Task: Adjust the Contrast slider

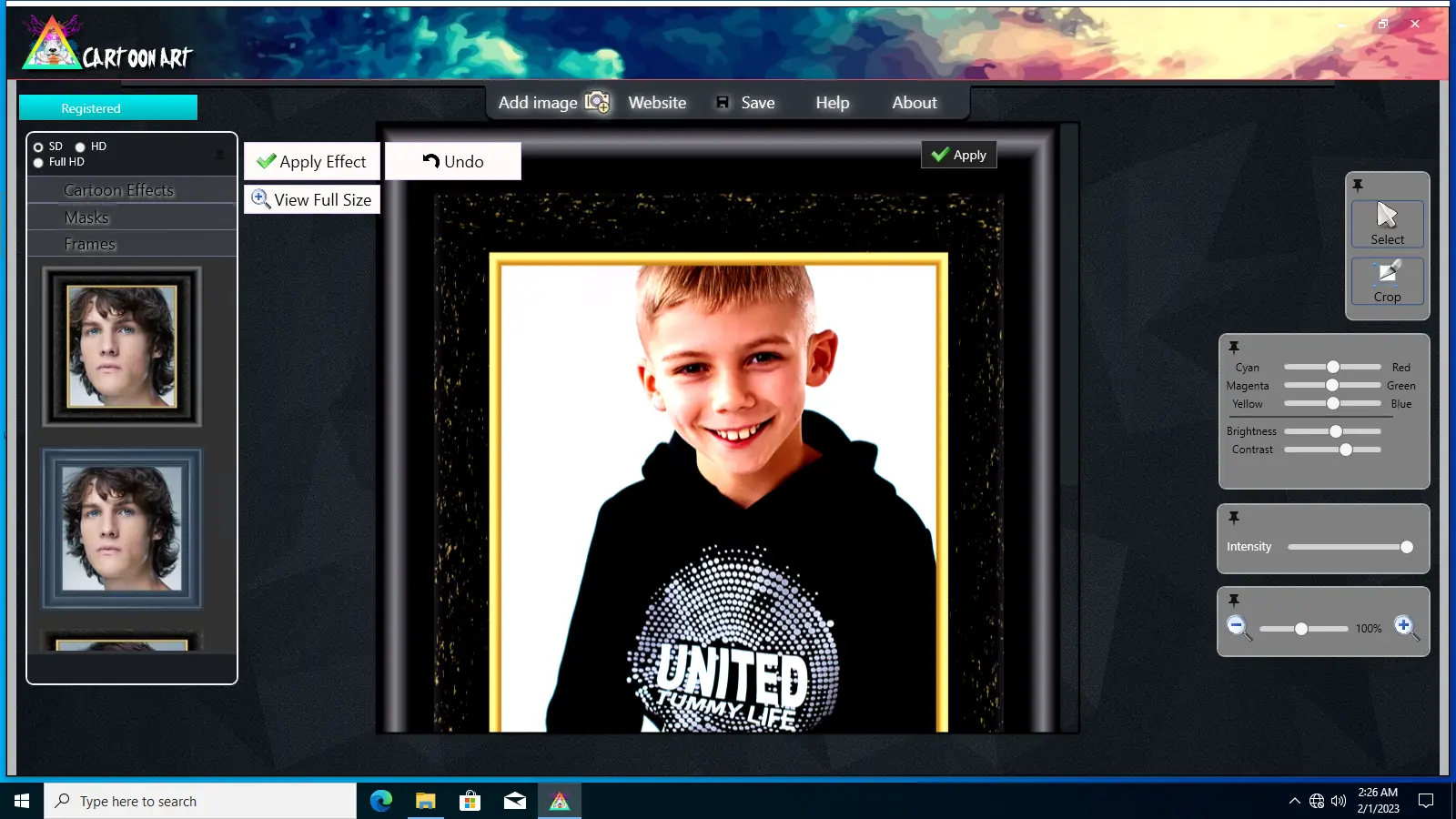Action: (x=1332, y=450)
